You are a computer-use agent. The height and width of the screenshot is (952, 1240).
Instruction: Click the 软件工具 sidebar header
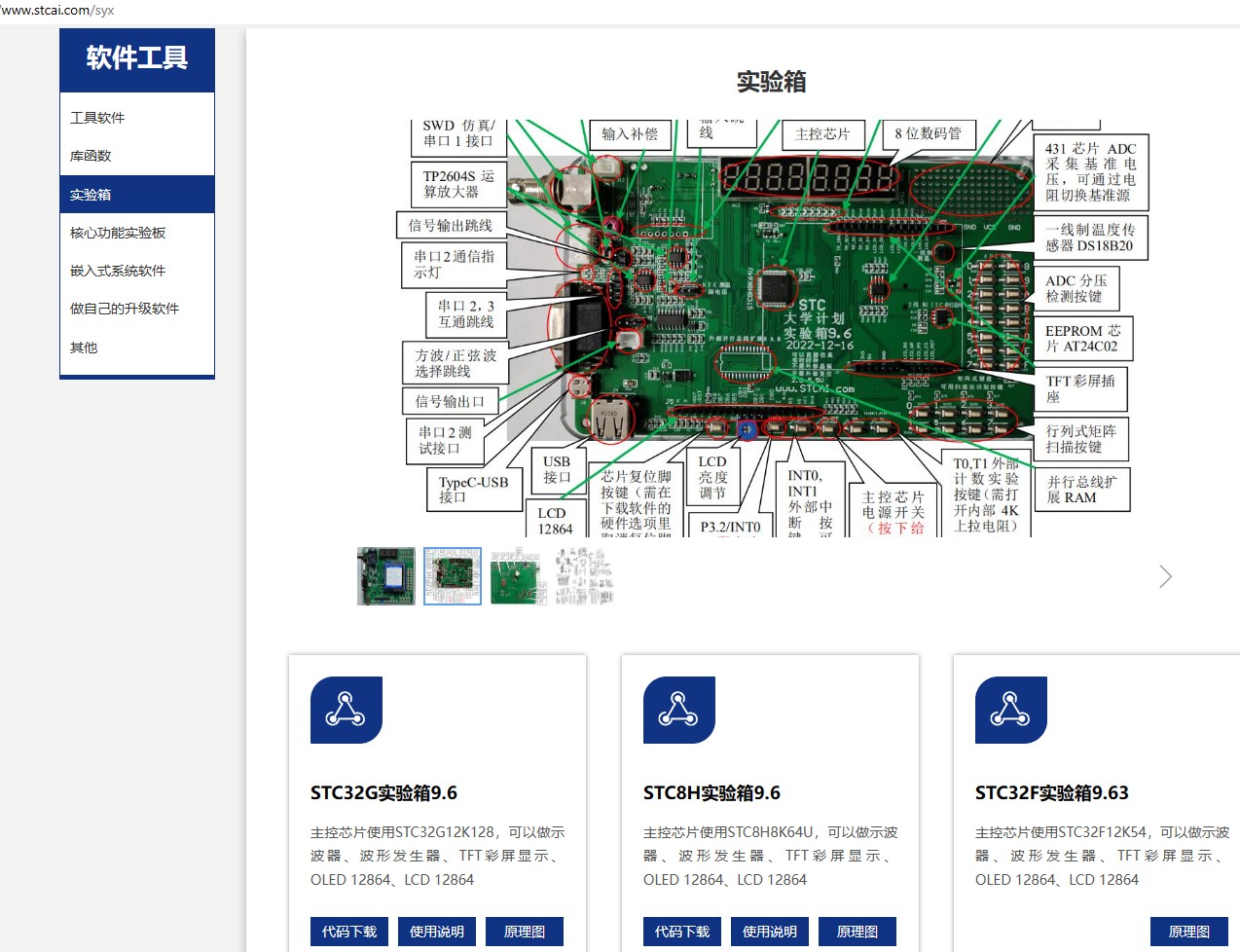[x=137, y=58]
